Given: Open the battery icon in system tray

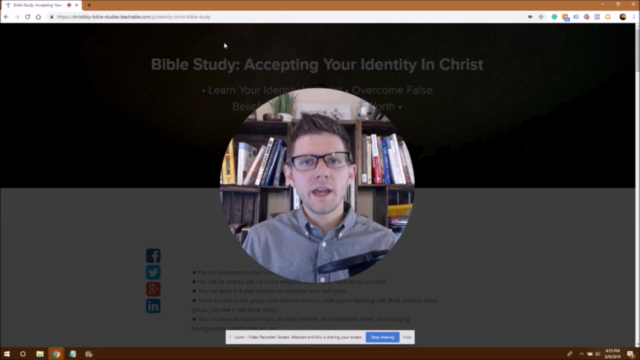Looking at the screenshot, I should [590, 354].
